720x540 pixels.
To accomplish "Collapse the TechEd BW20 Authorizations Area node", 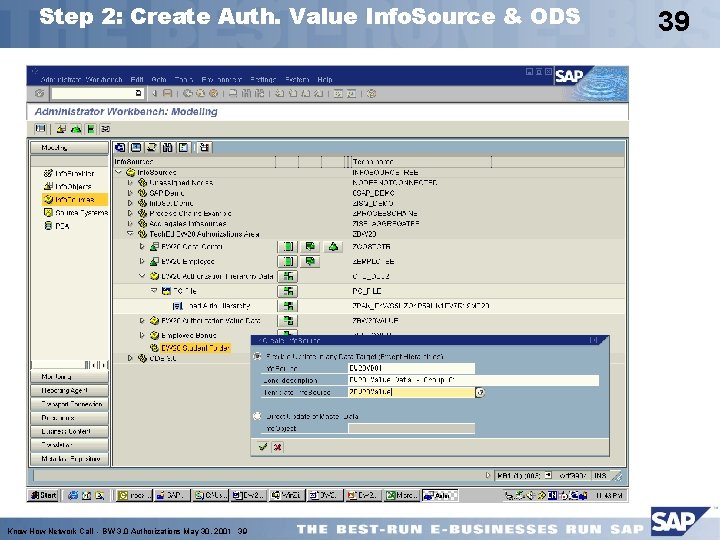I will [130, 234].
